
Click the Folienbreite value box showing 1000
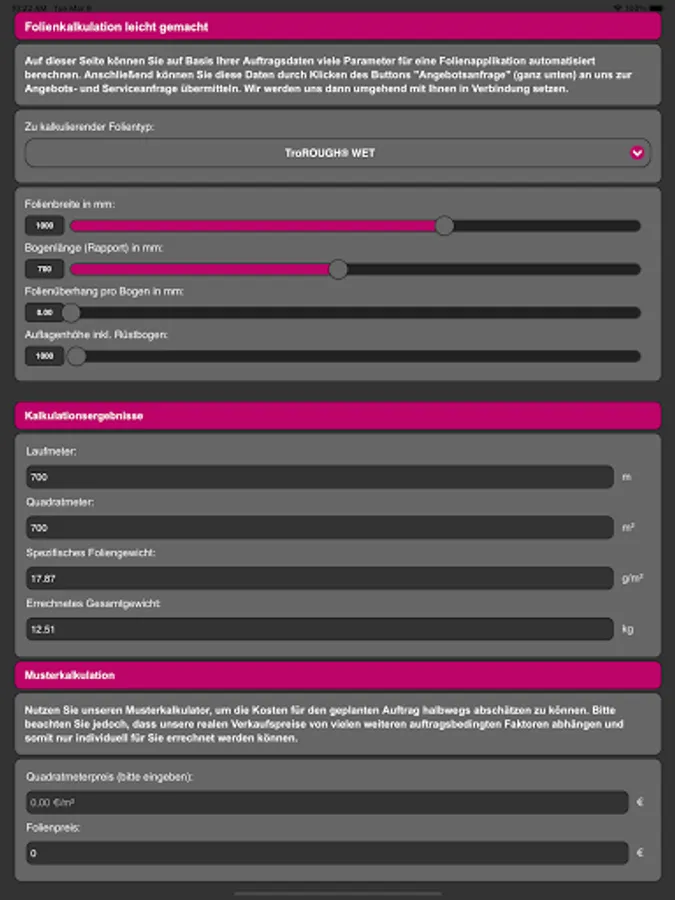45,226
